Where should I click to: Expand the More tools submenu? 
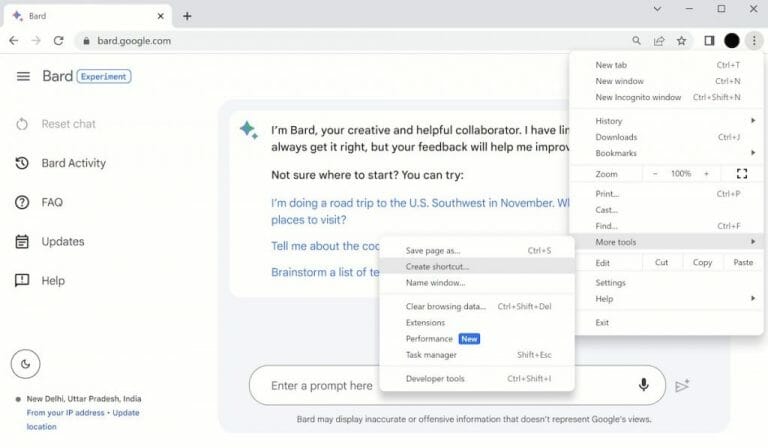(668, 242)
